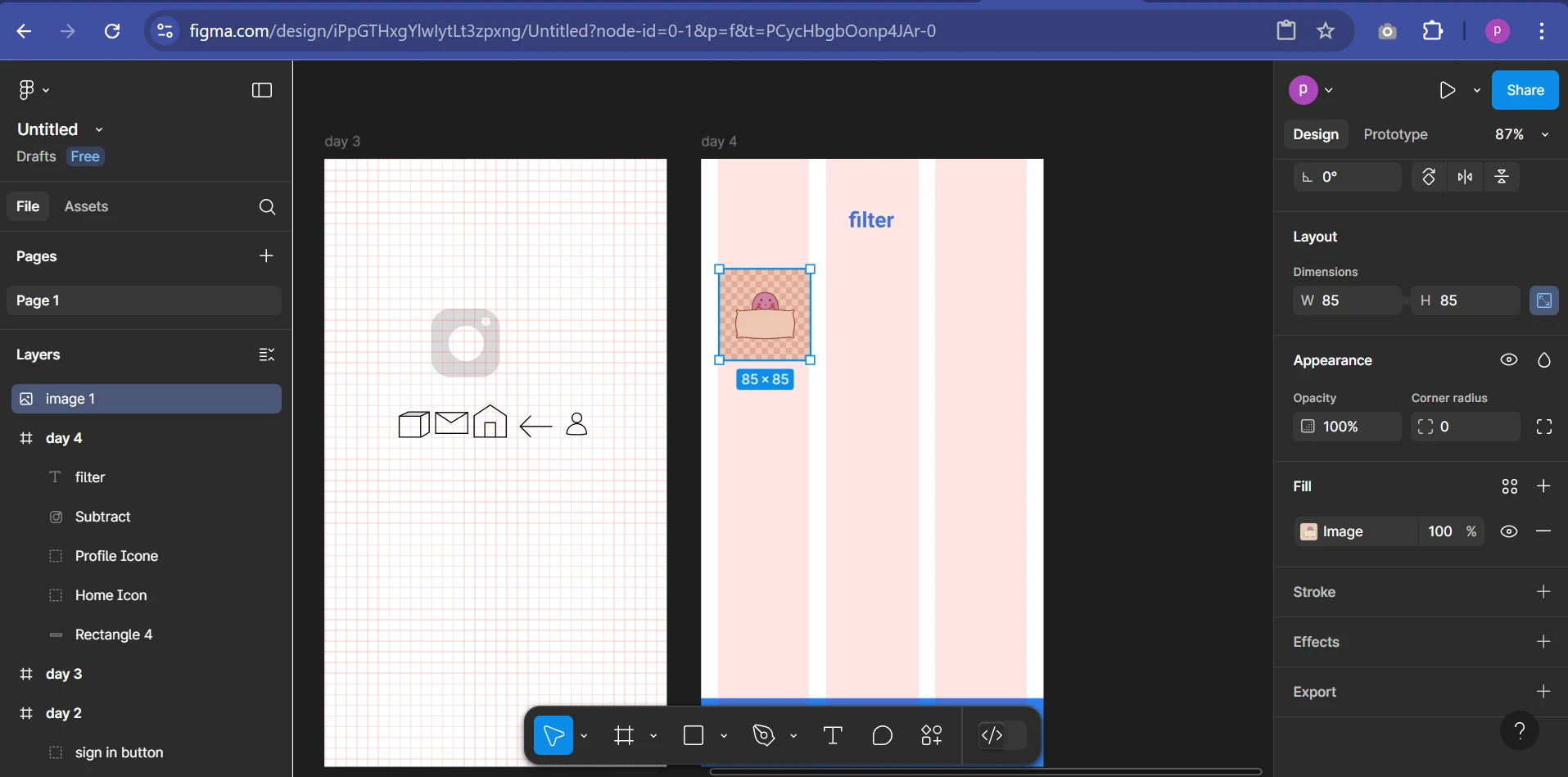
Task: Select the Subtract layer
Action: tap(147, 517)
